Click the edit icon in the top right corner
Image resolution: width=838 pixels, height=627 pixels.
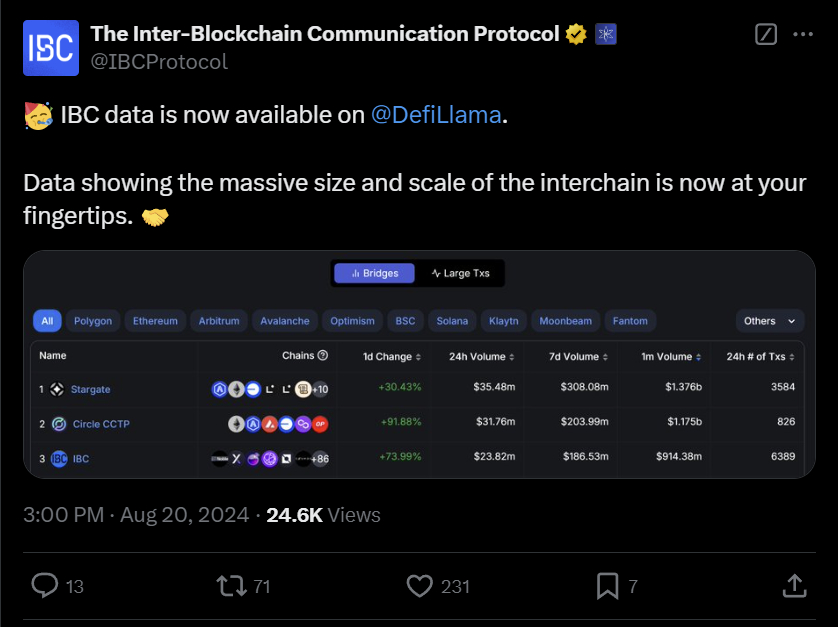point(765,34)
